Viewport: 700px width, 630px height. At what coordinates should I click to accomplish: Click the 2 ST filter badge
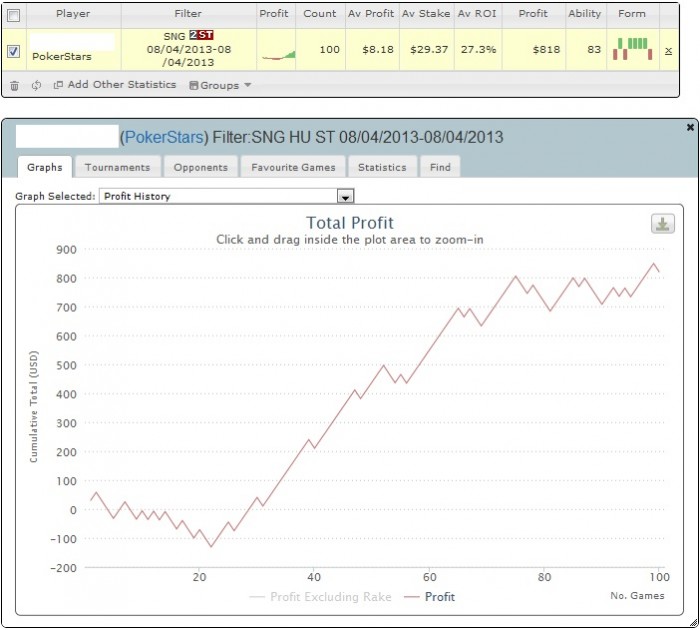tap(201, 35)
